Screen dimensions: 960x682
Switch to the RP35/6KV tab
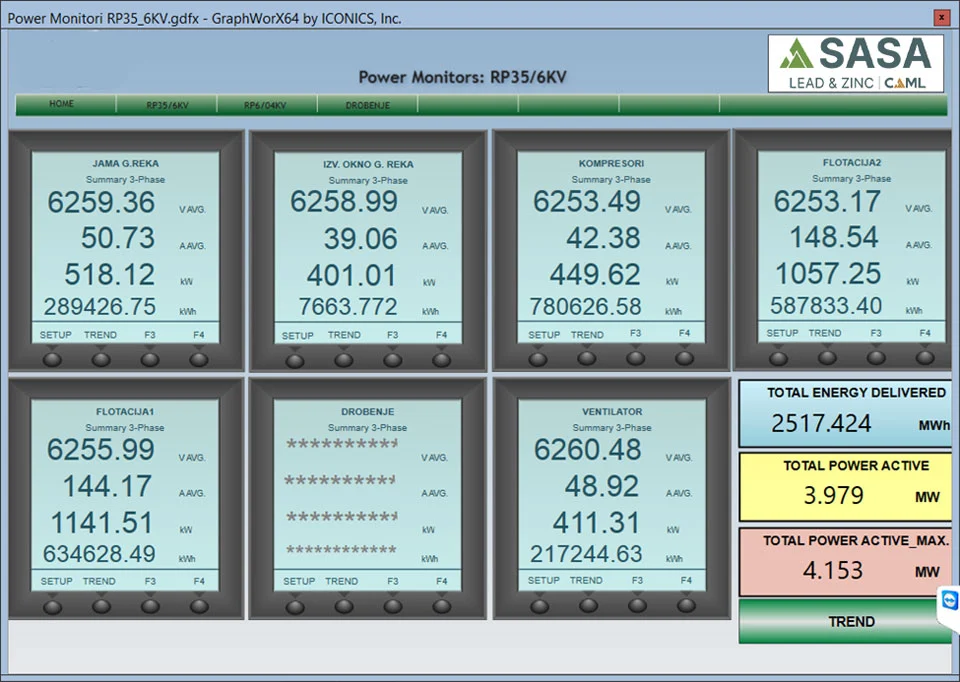[x=167, y=105]
